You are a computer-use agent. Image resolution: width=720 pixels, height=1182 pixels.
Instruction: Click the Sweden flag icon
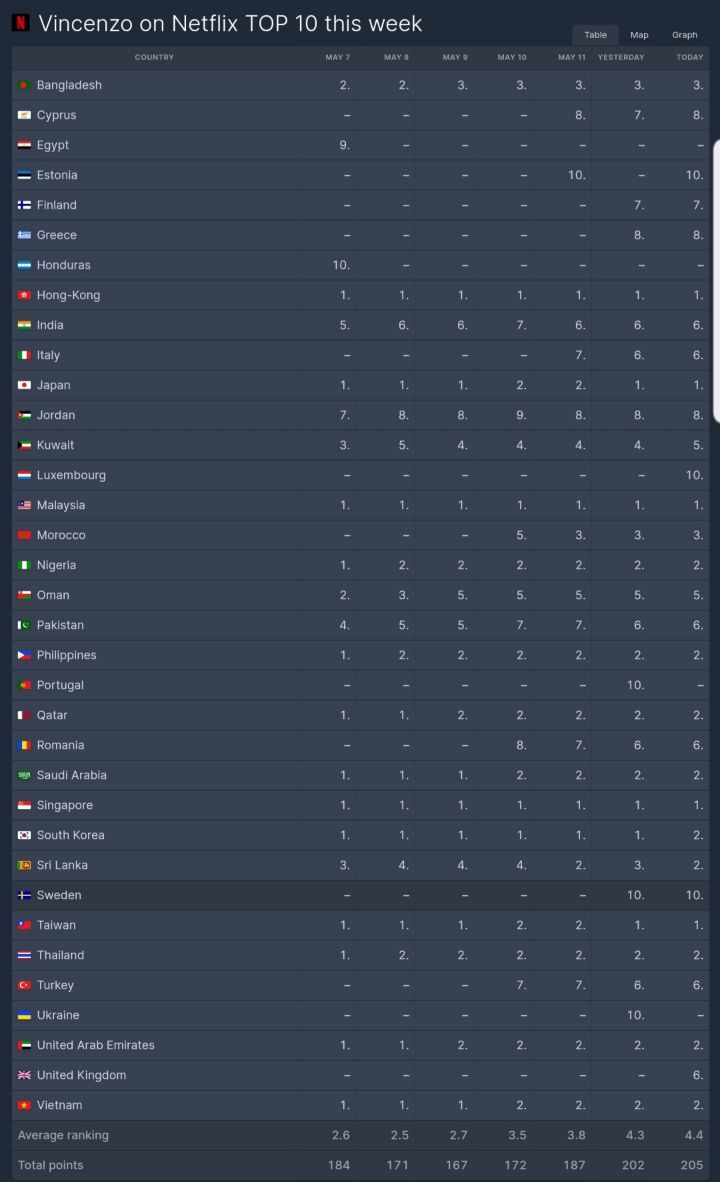point(25,895)
